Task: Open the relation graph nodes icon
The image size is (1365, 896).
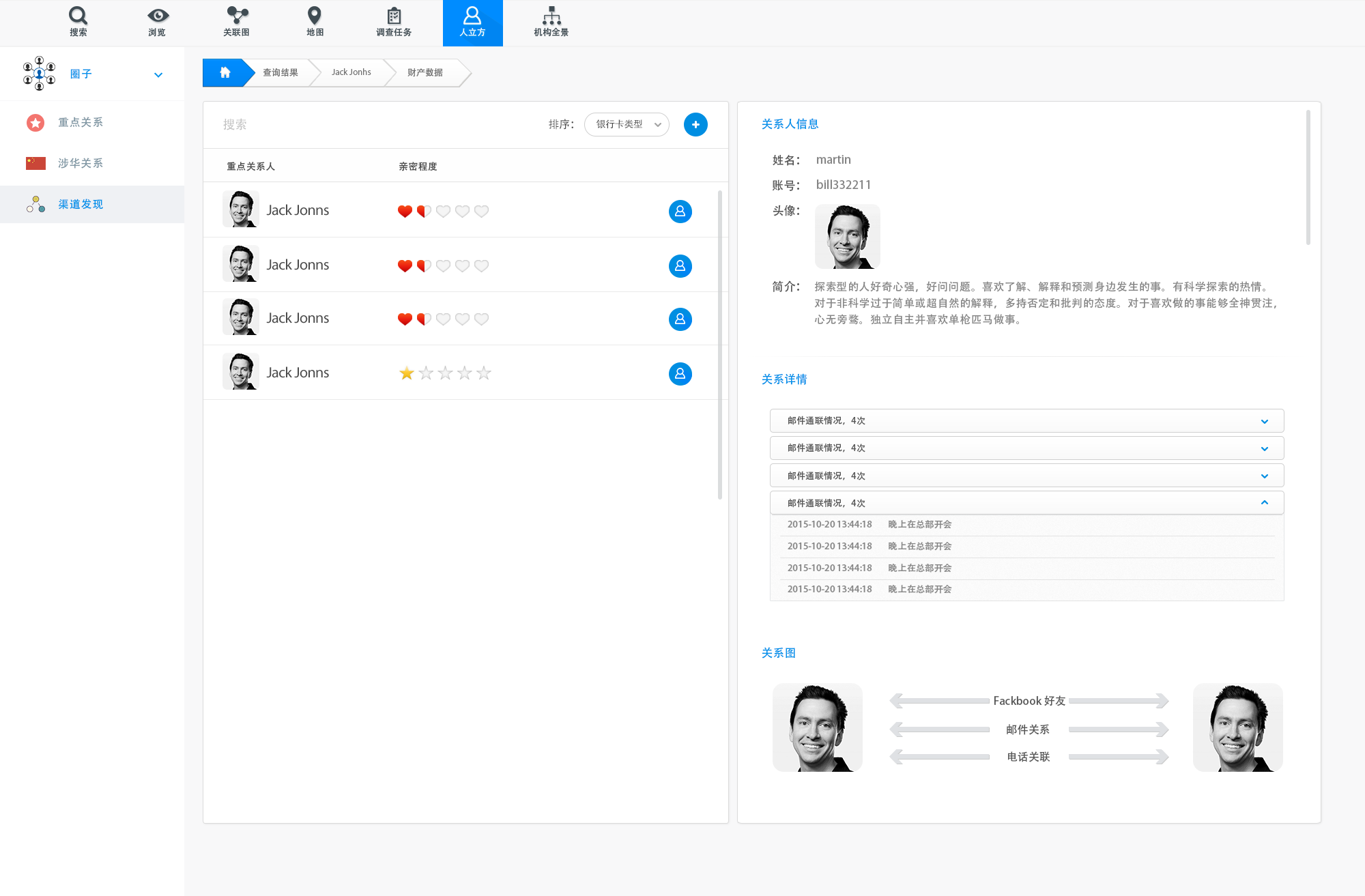Action: point(236,16)
